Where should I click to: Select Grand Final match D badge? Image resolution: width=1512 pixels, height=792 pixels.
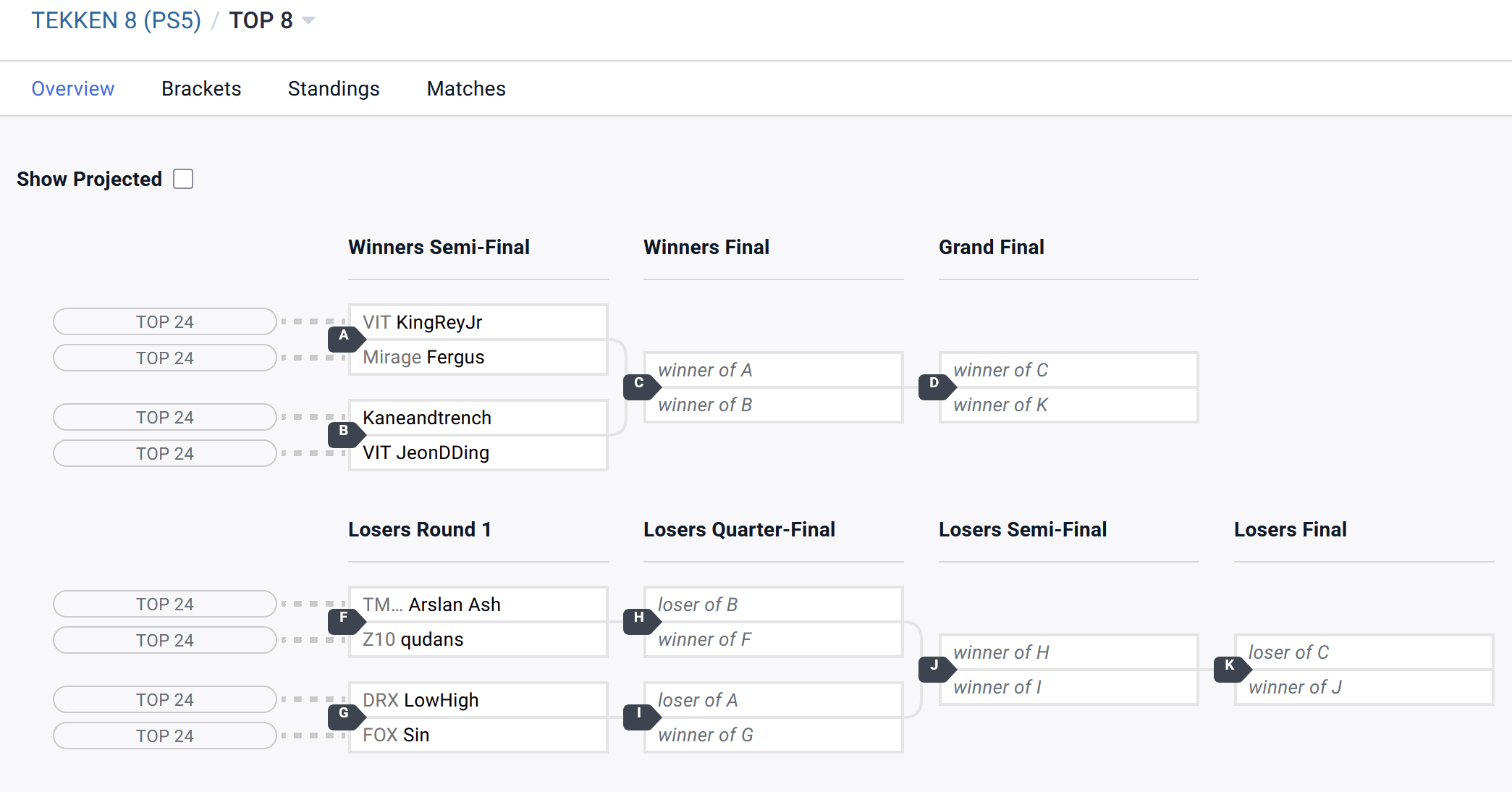935,384
